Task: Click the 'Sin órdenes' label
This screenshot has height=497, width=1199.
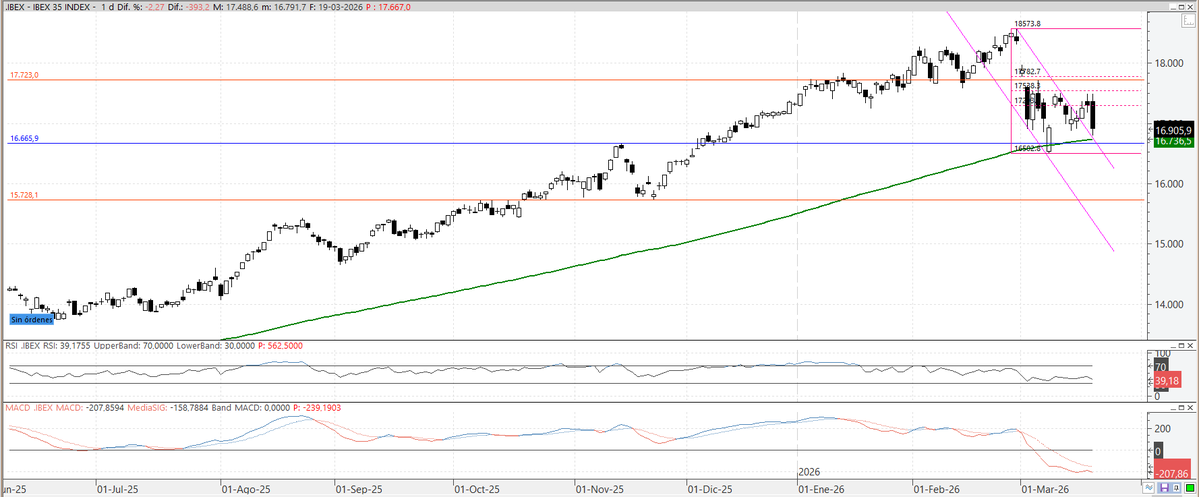Action: (31, 320)
